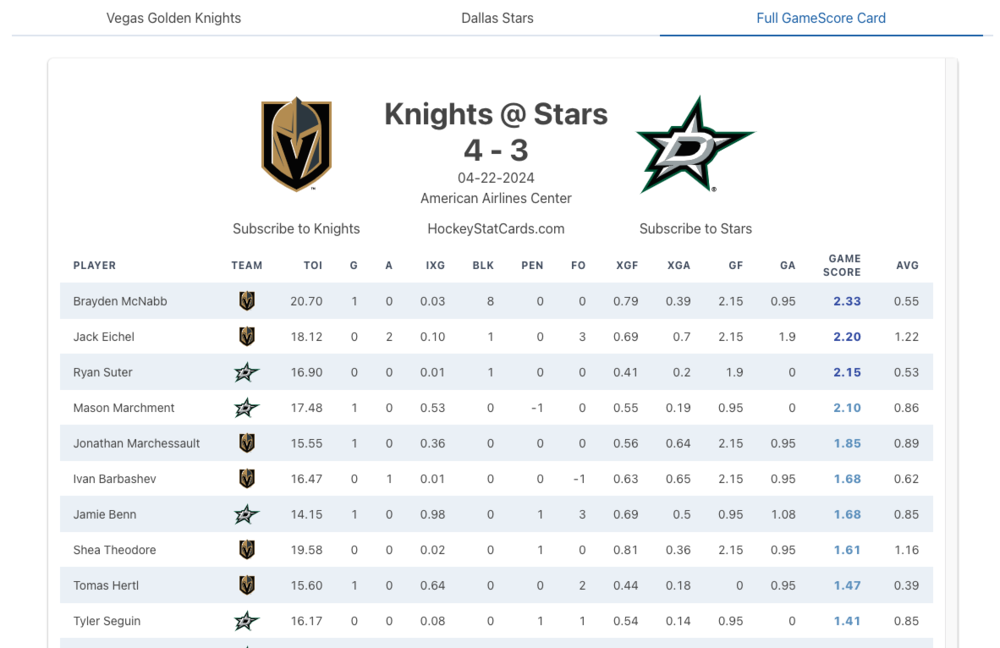The width and height of the screenshot is (1000, 648).
Task: Click the AVG column header
Action: point(907,265)
